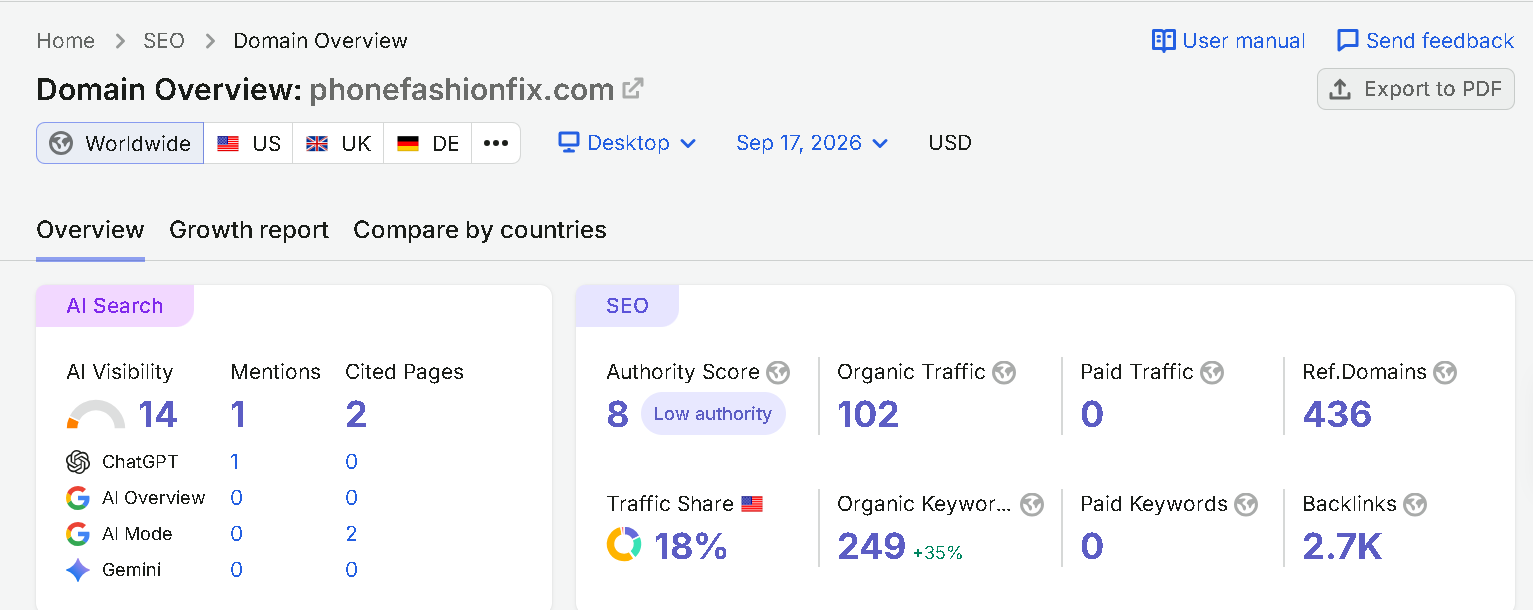This screenshot has width=1533, height=610.
Task: Click globe icon next to Authority Score
Action: (x=778, y=373)
